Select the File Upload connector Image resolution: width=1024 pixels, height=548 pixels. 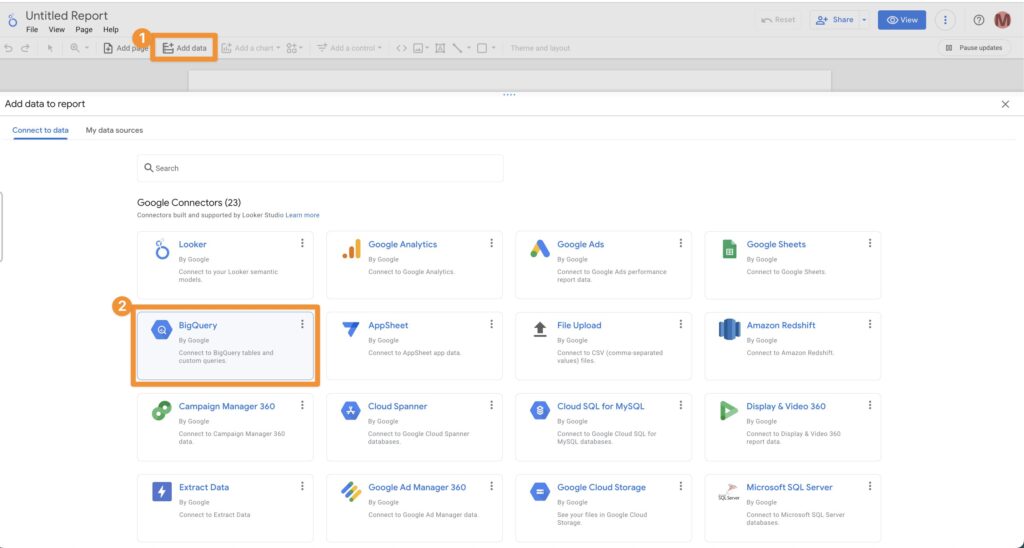(x=603, y=346)
